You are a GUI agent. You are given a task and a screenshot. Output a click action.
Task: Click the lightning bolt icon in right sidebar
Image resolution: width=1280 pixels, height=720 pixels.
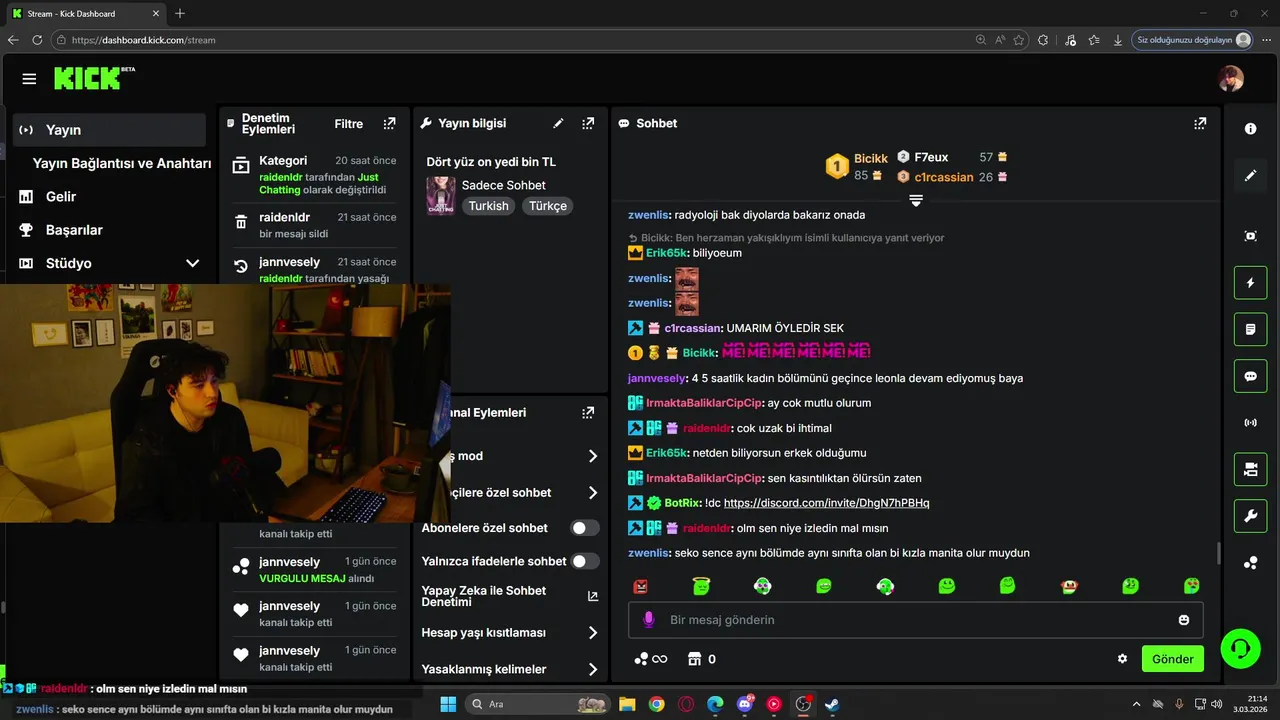(x=1250, y=283)
